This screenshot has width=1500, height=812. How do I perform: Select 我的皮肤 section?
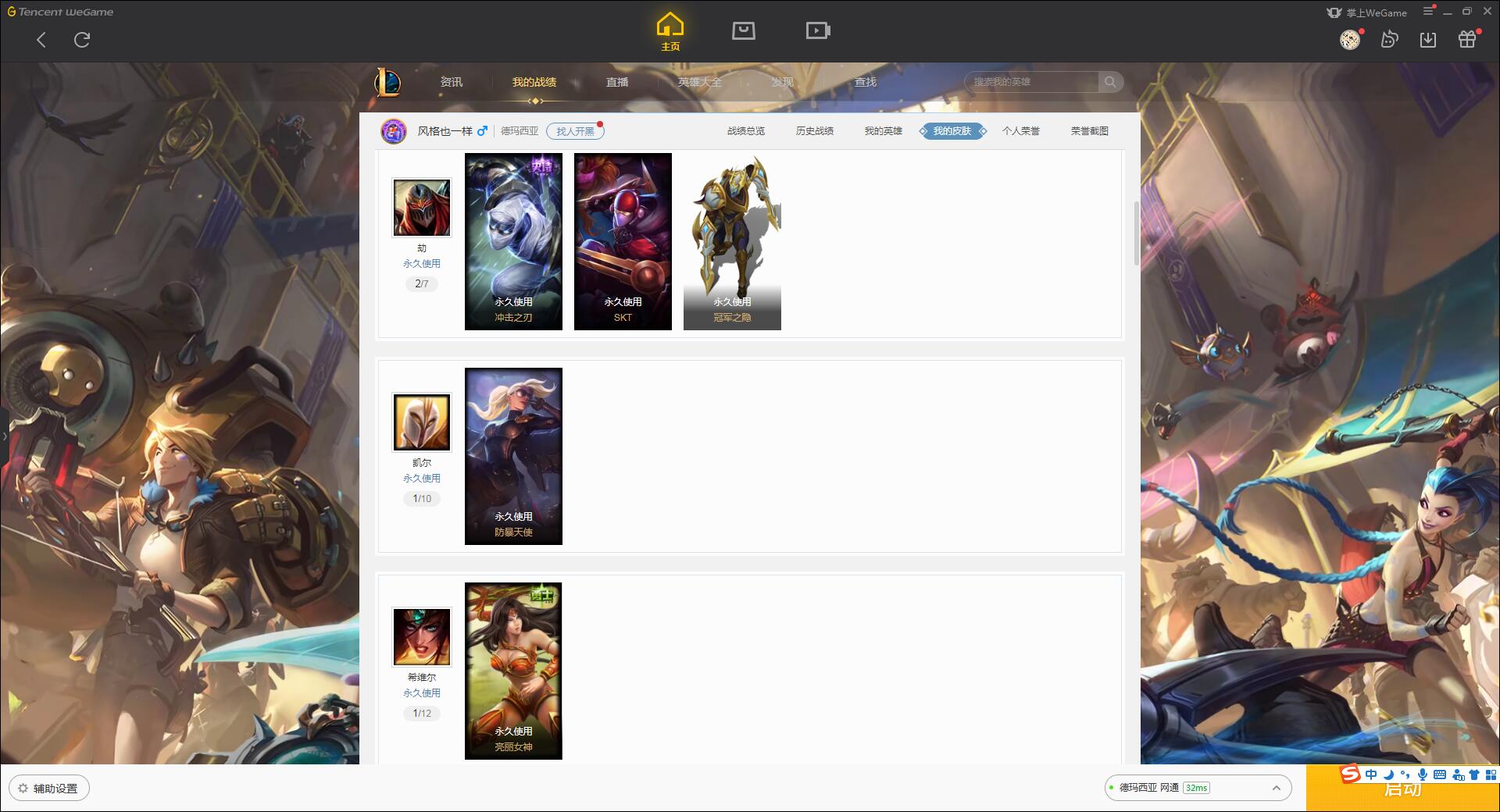(952, 131)
